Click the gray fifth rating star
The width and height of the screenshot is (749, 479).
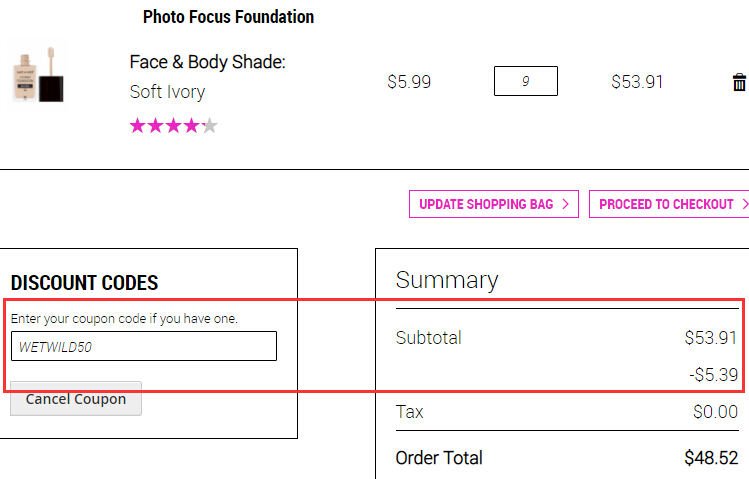(x=209, y=126)
